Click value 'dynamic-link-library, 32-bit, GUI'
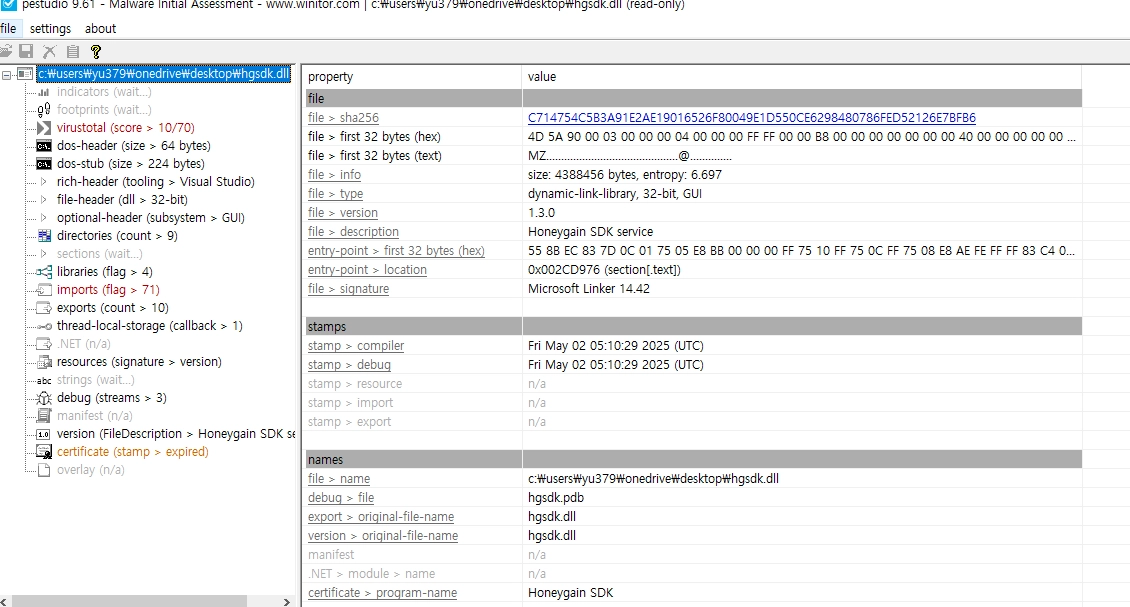 click(x=615, y=193)
